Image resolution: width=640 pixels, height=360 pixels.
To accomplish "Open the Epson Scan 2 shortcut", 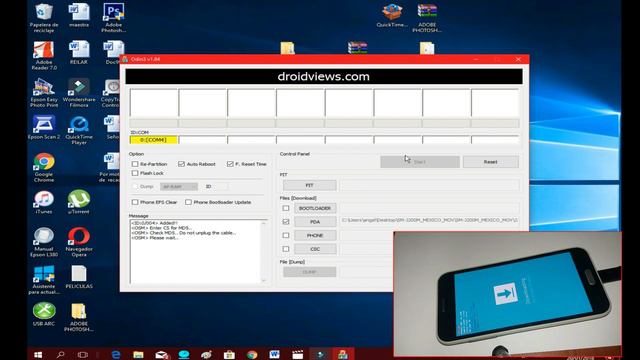I will coord(44,128).
